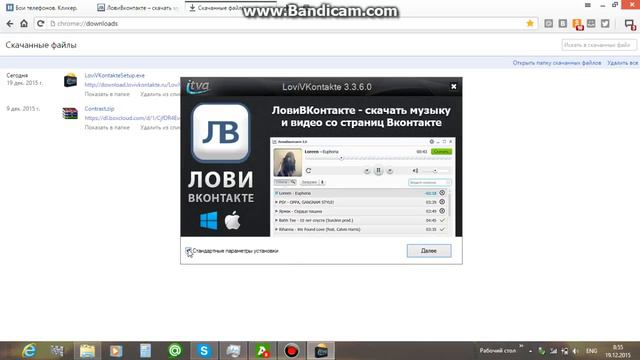Click the Удалить все link

pyautogui.click(x=622, y=63)
